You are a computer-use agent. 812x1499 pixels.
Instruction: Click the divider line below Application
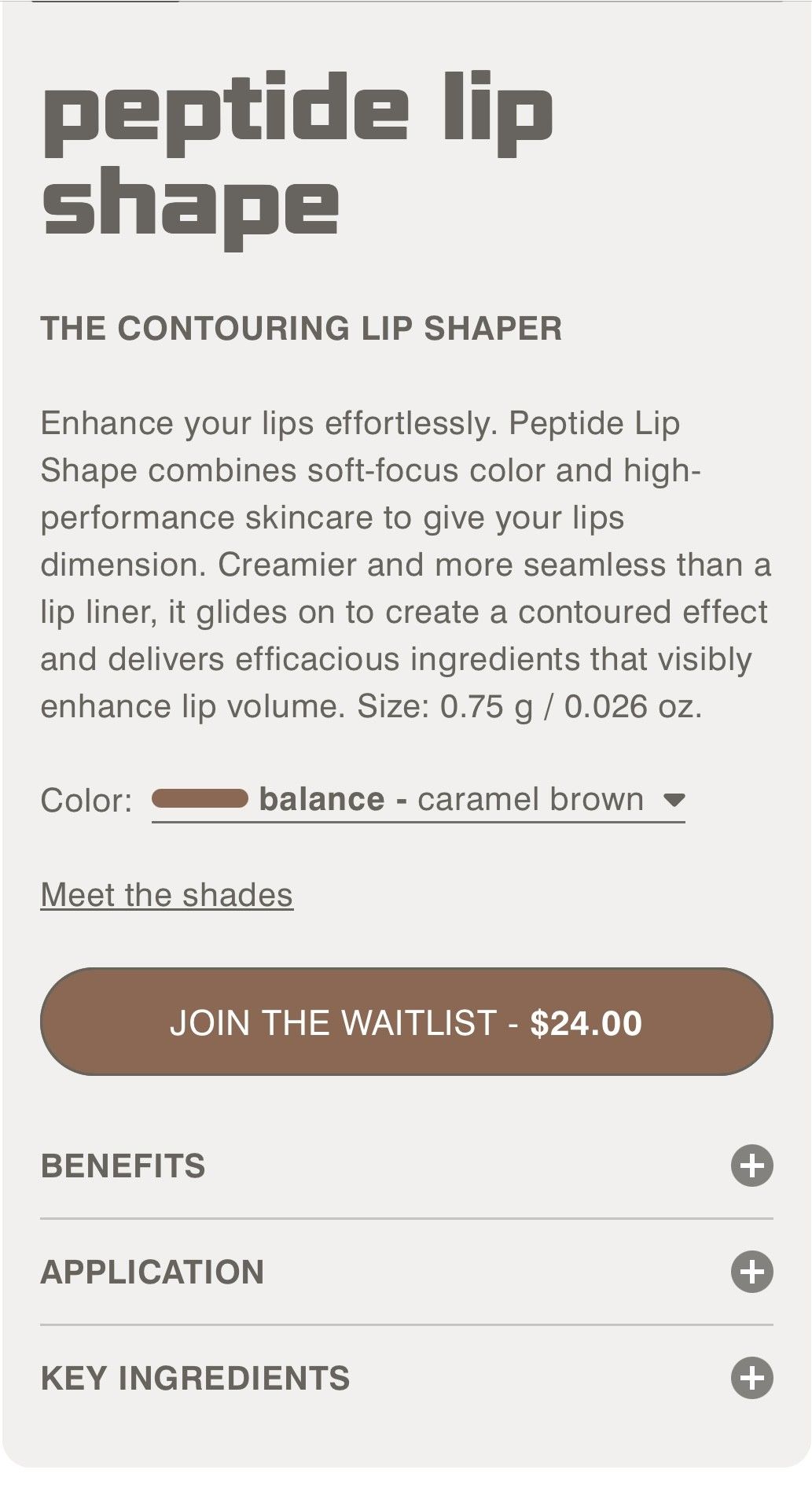[406, 1325]
